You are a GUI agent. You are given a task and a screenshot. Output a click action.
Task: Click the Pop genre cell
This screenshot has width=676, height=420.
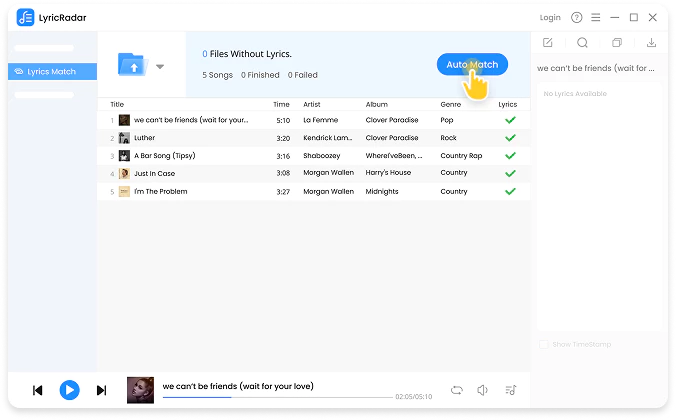[x=447, y=120]
